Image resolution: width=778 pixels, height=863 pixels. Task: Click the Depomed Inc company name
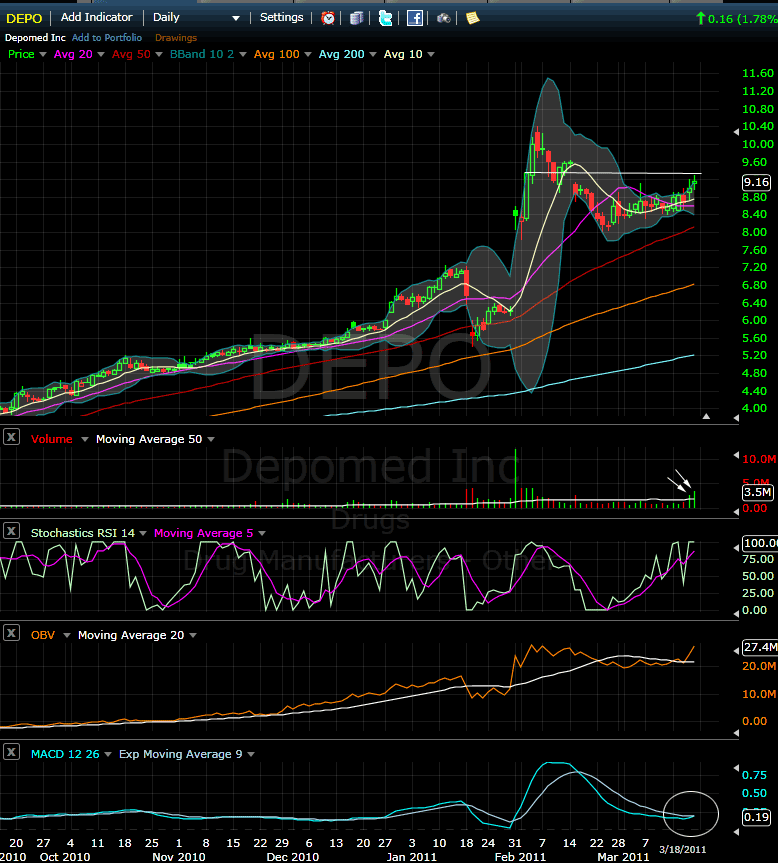35,37
